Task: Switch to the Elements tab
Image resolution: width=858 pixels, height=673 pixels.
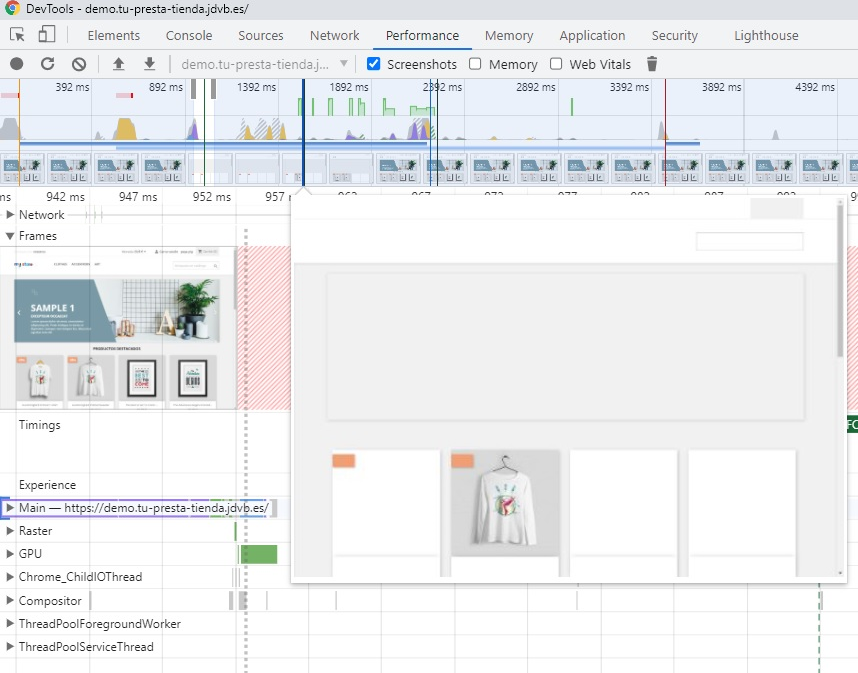Action: 114,36
